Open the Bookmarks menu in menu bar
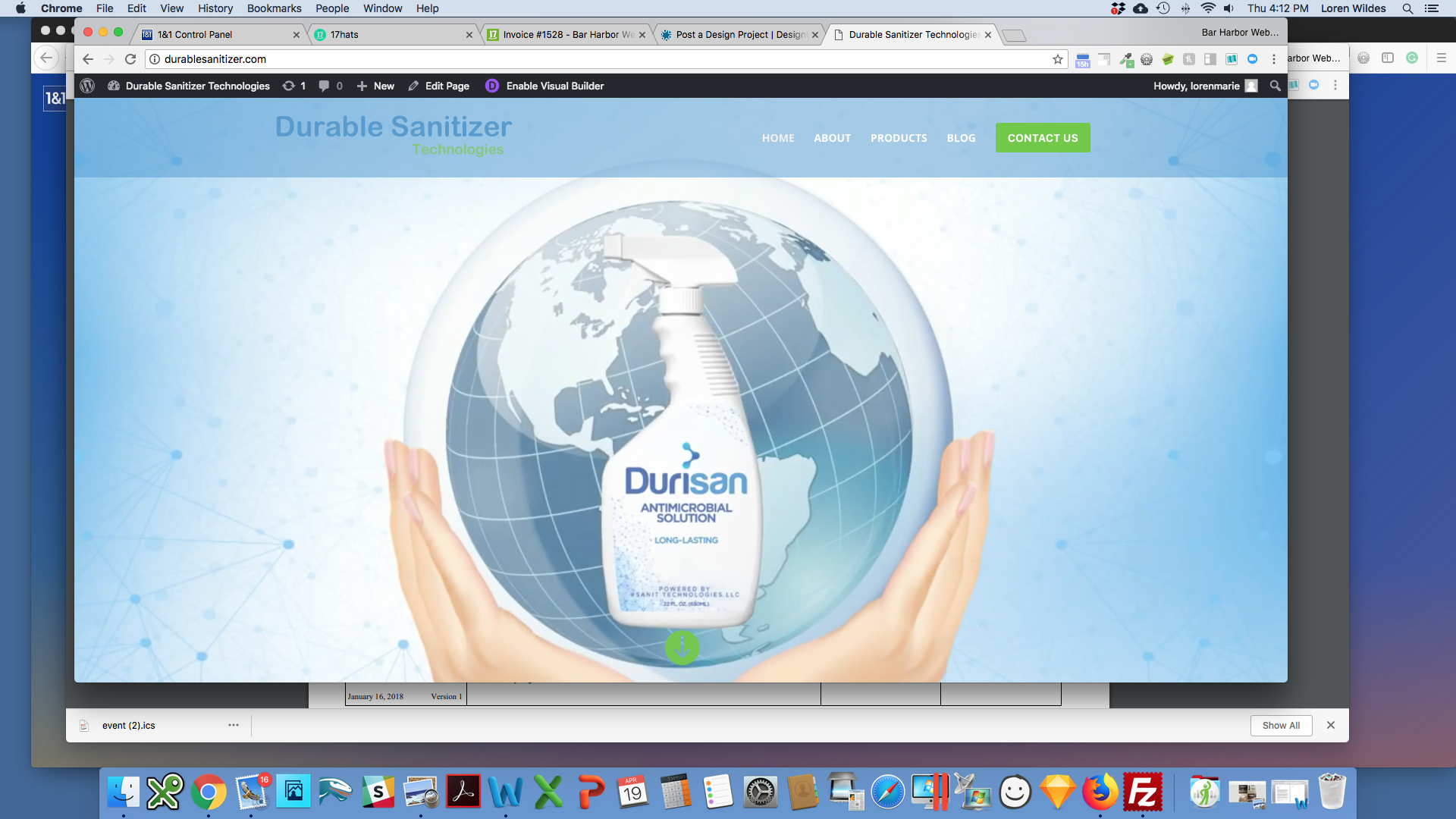Image resolution: width=1456 pixels, height=819 pixels. pos(274,8)
